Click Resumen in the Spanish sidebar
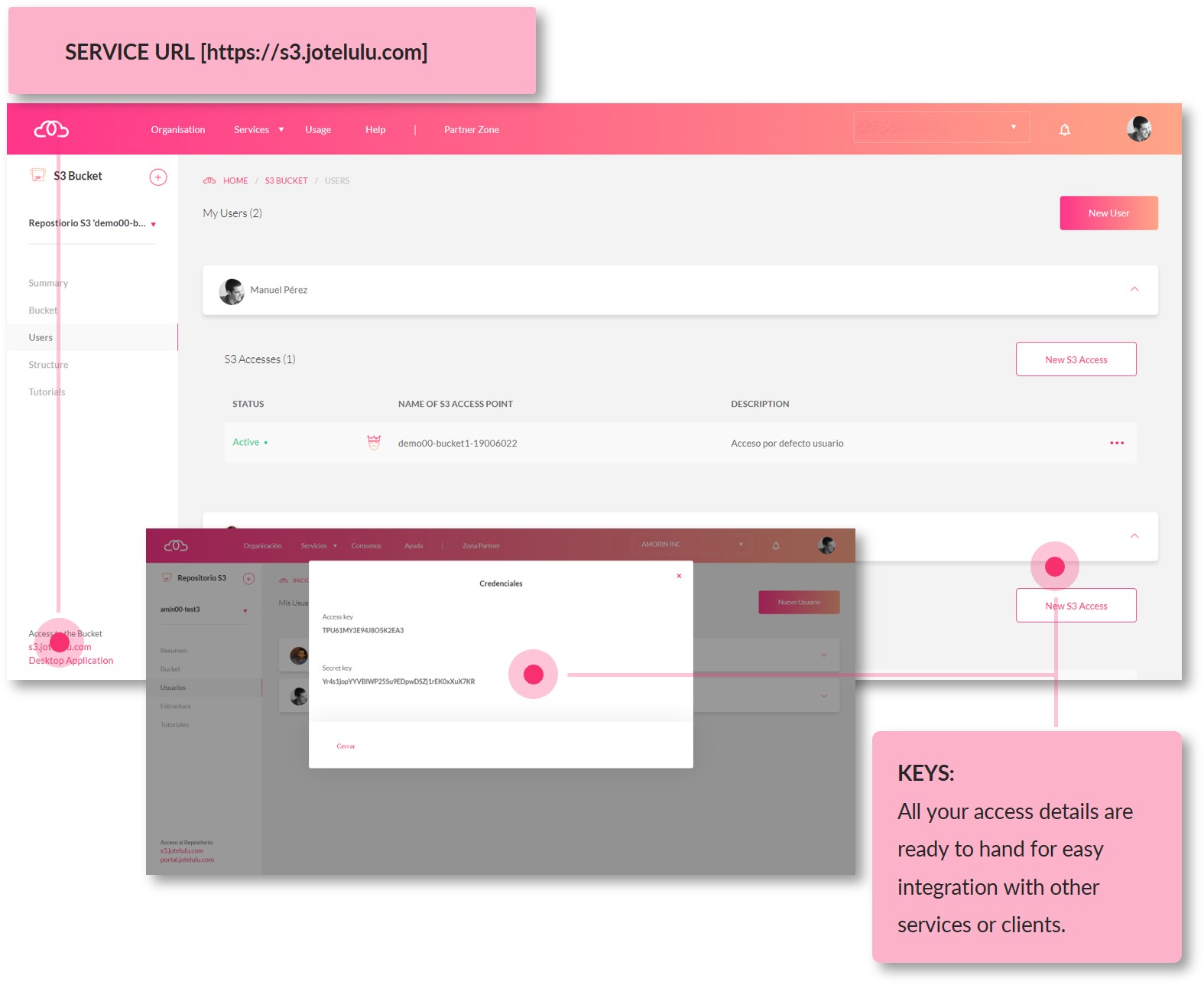The height and width of the screenshot is (985, 1204). [x=173, y=651]
